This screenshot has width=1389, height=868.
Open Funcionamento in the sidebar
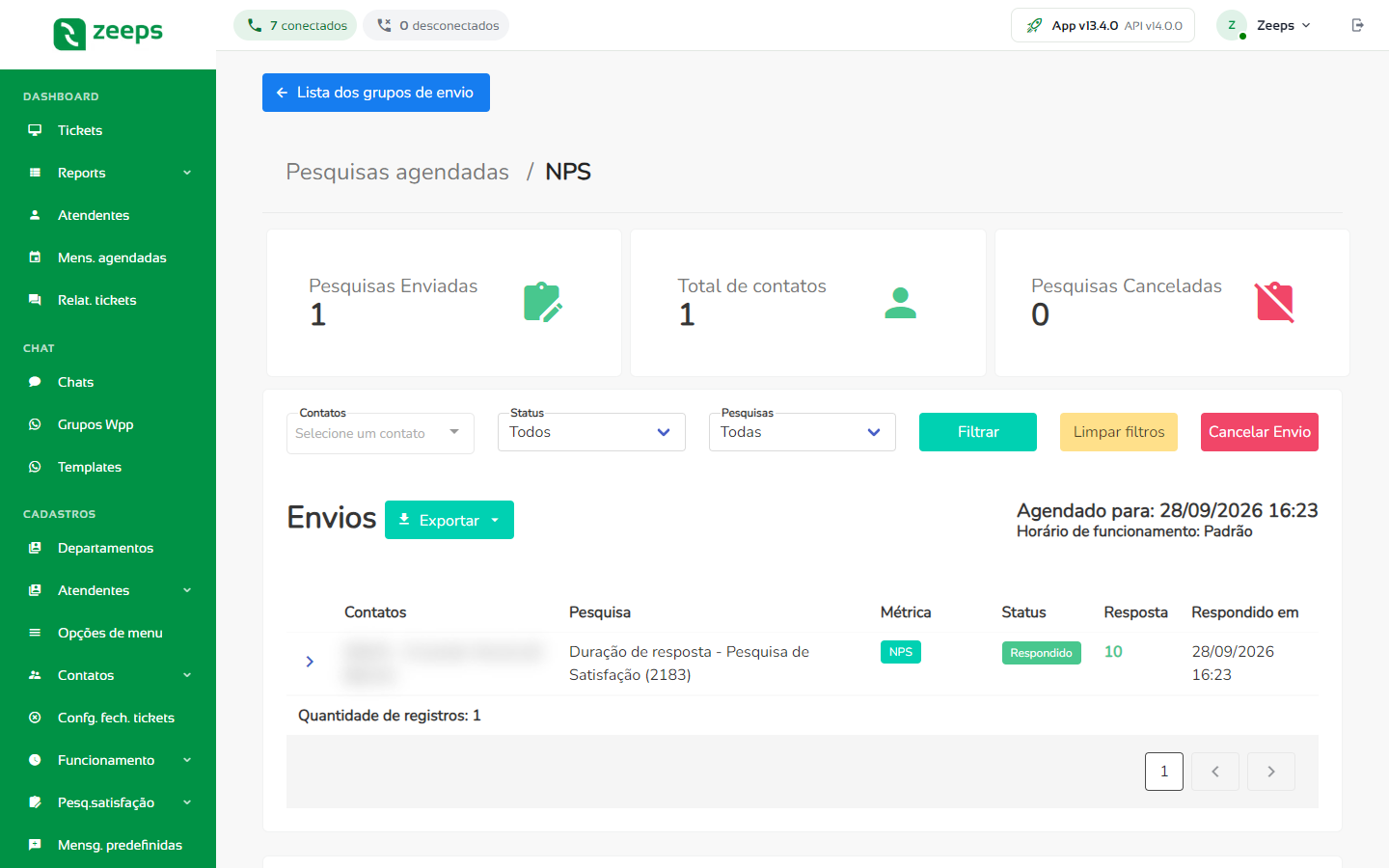(x=108, y=760)
